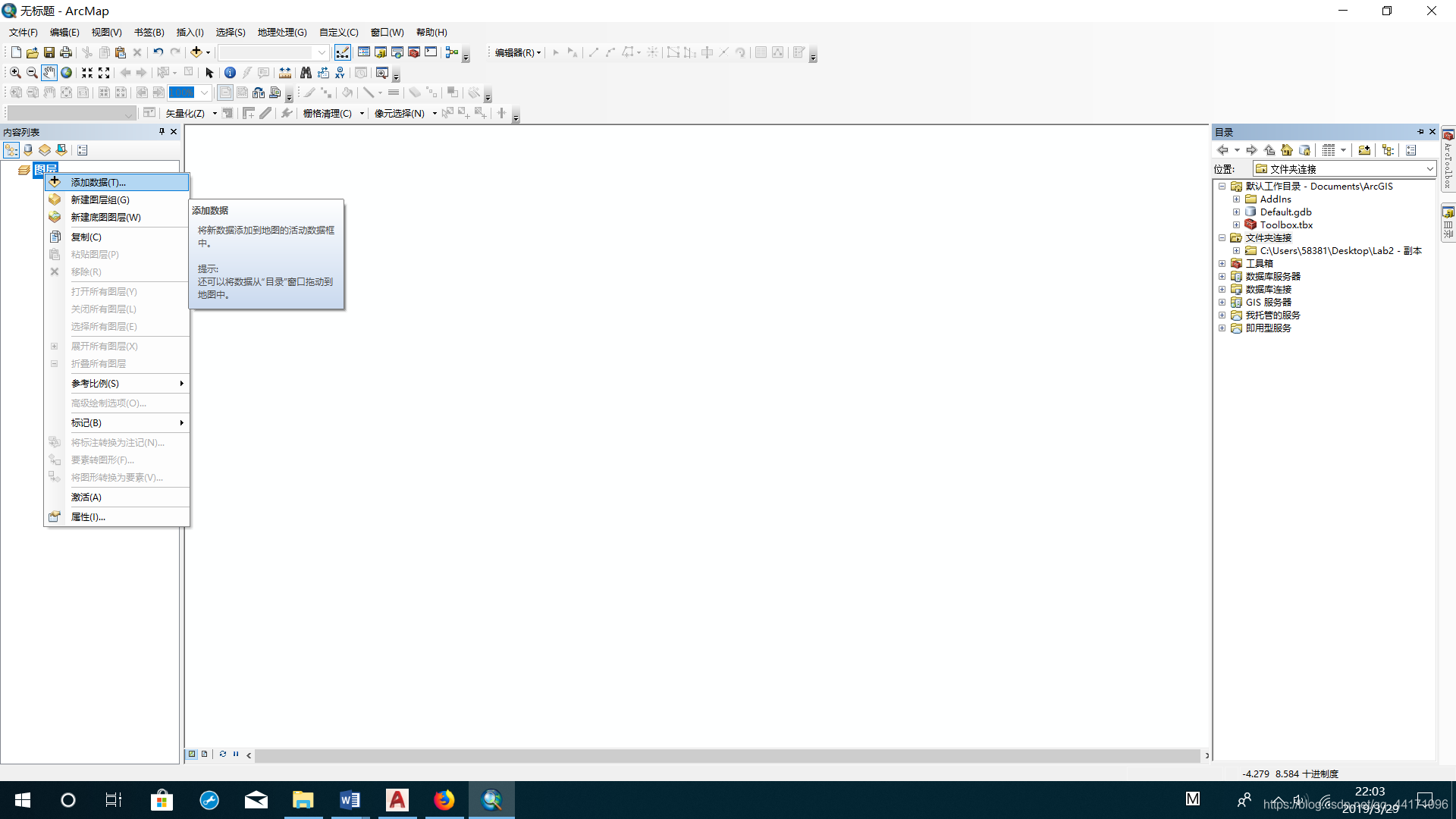
Task: Open the Python window icon
Action: pyautogui.click(x=431, y=52)
